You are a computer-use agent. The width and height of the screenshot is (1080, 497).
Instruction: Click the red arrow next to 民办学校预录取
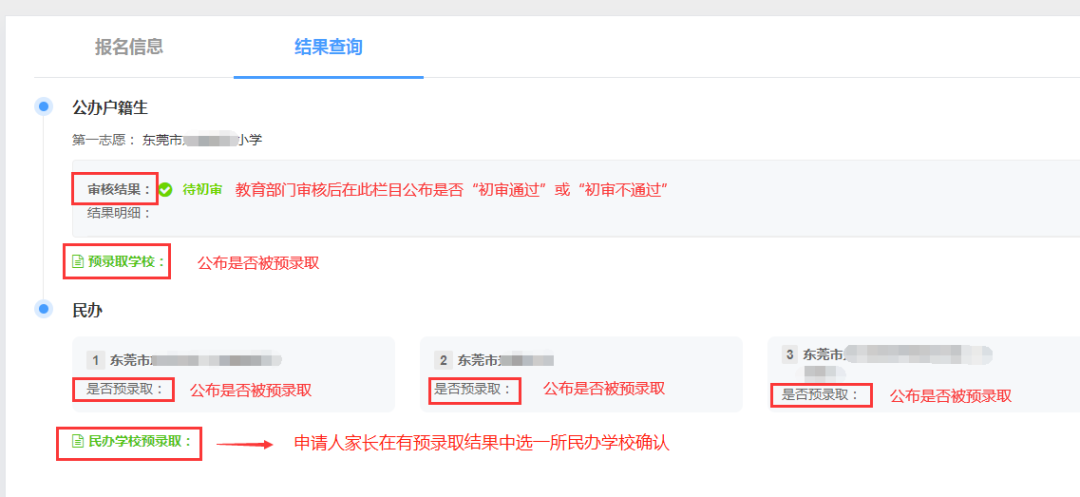tap(244, 444)
